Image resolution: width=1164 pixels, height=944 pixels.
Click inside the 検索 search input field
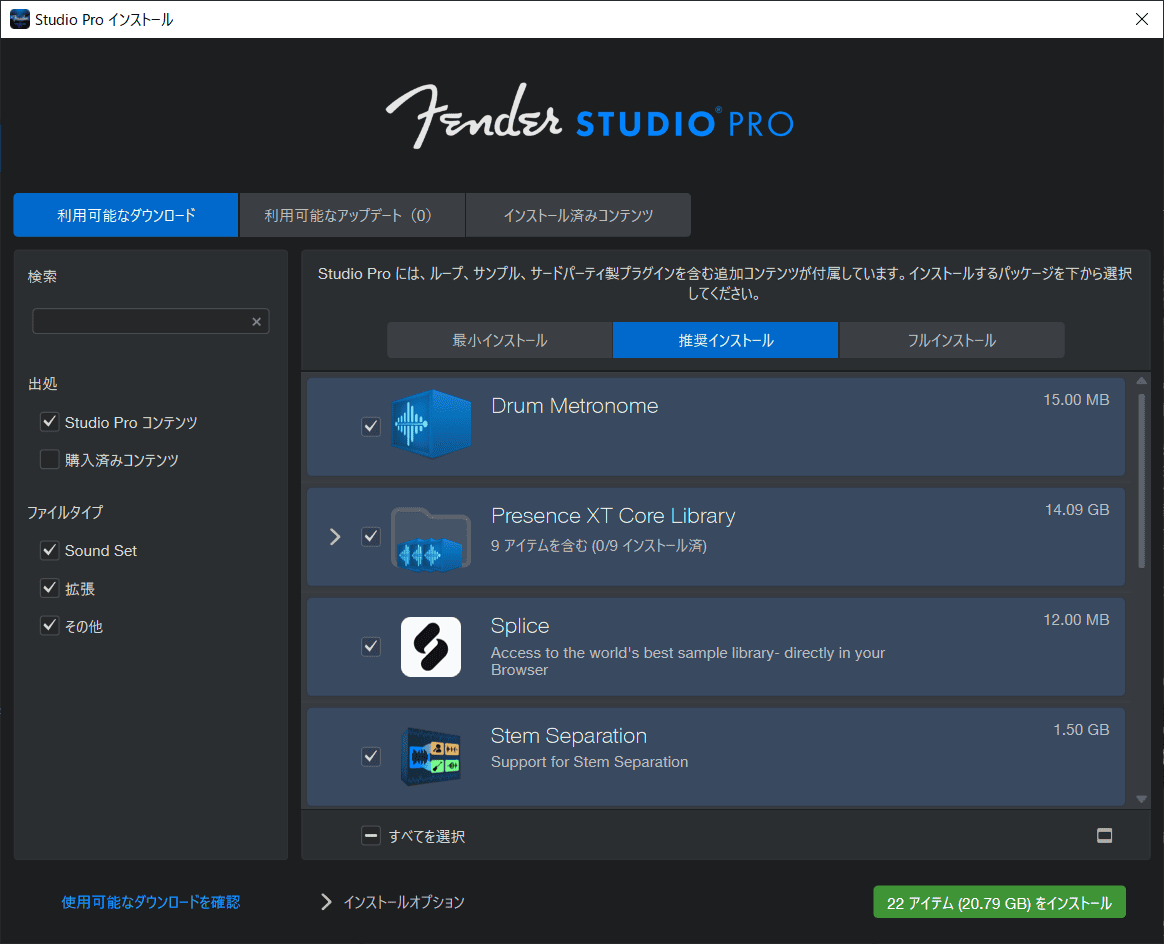pyautogui.click(x=140, y=321)
